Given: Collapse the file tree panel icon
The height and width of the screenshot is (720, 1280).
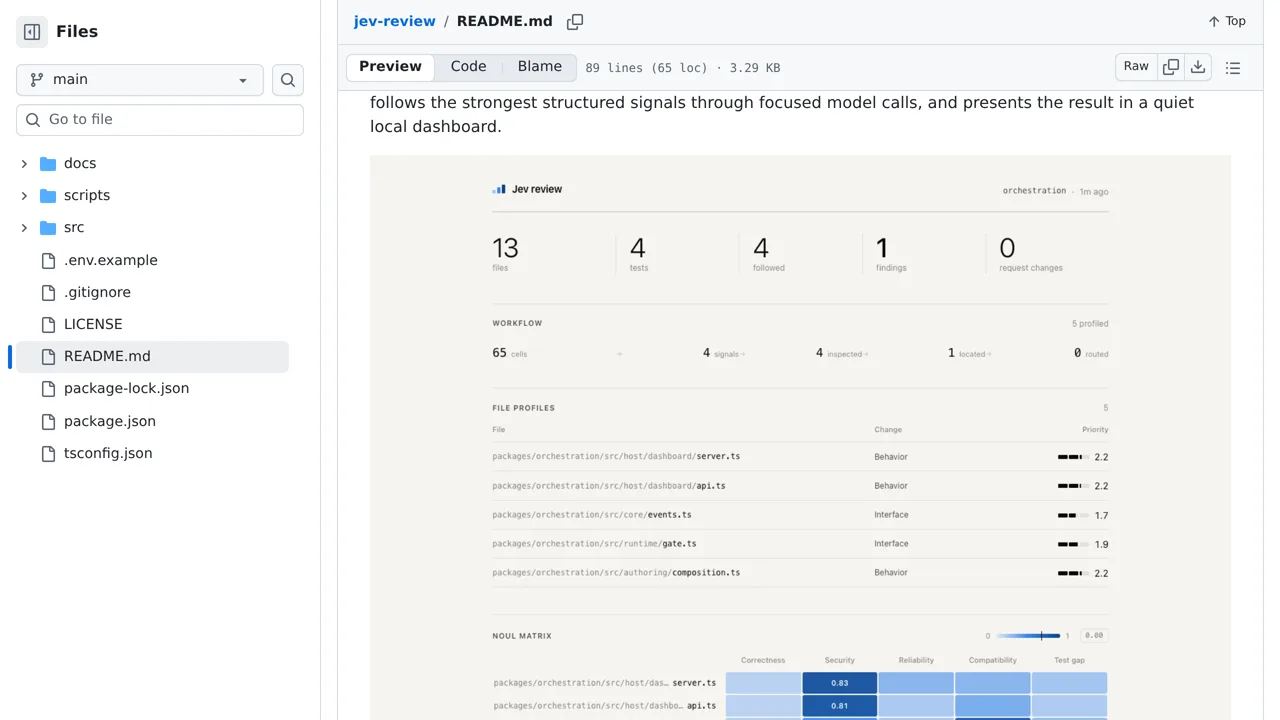Looking at the screenshot, I should point(32,32).
